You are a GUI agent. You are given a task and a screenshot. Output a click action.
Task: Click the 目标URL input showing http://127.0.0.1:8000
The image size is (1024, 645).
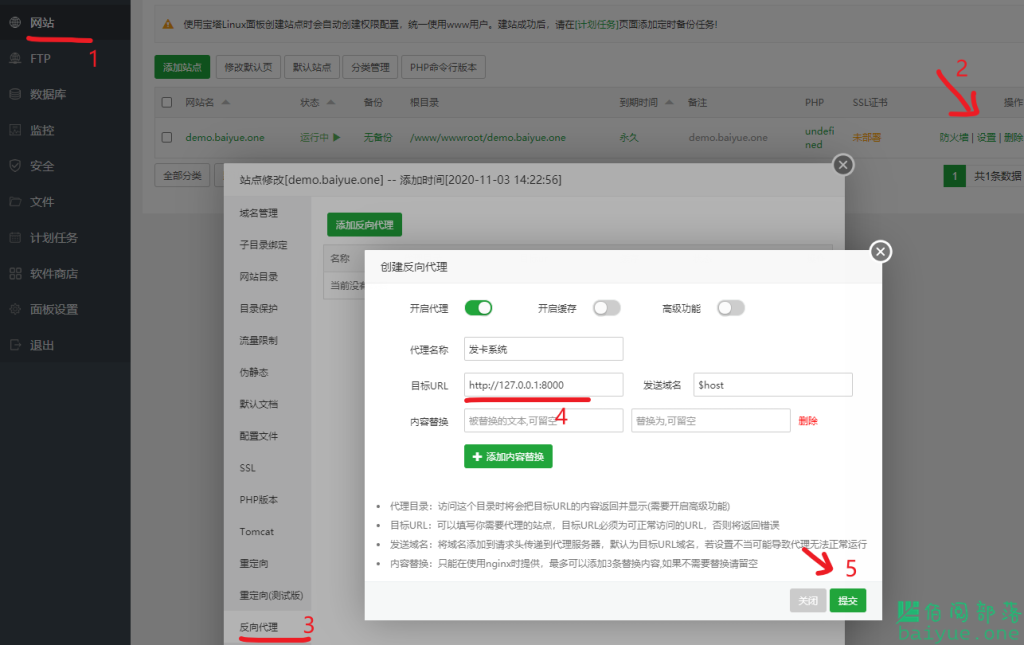[x=543, y=384]
